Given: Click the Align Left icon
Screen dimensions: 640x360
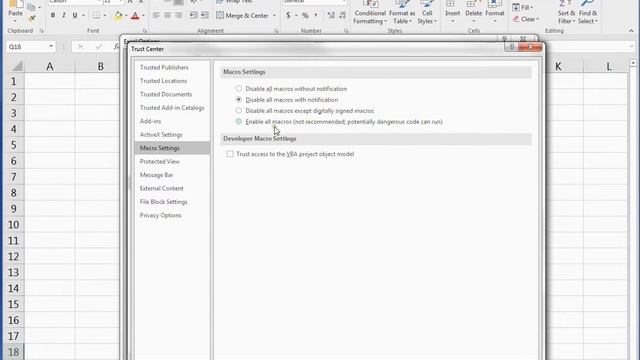Looking at the screenshot, I should click(156, 16).
